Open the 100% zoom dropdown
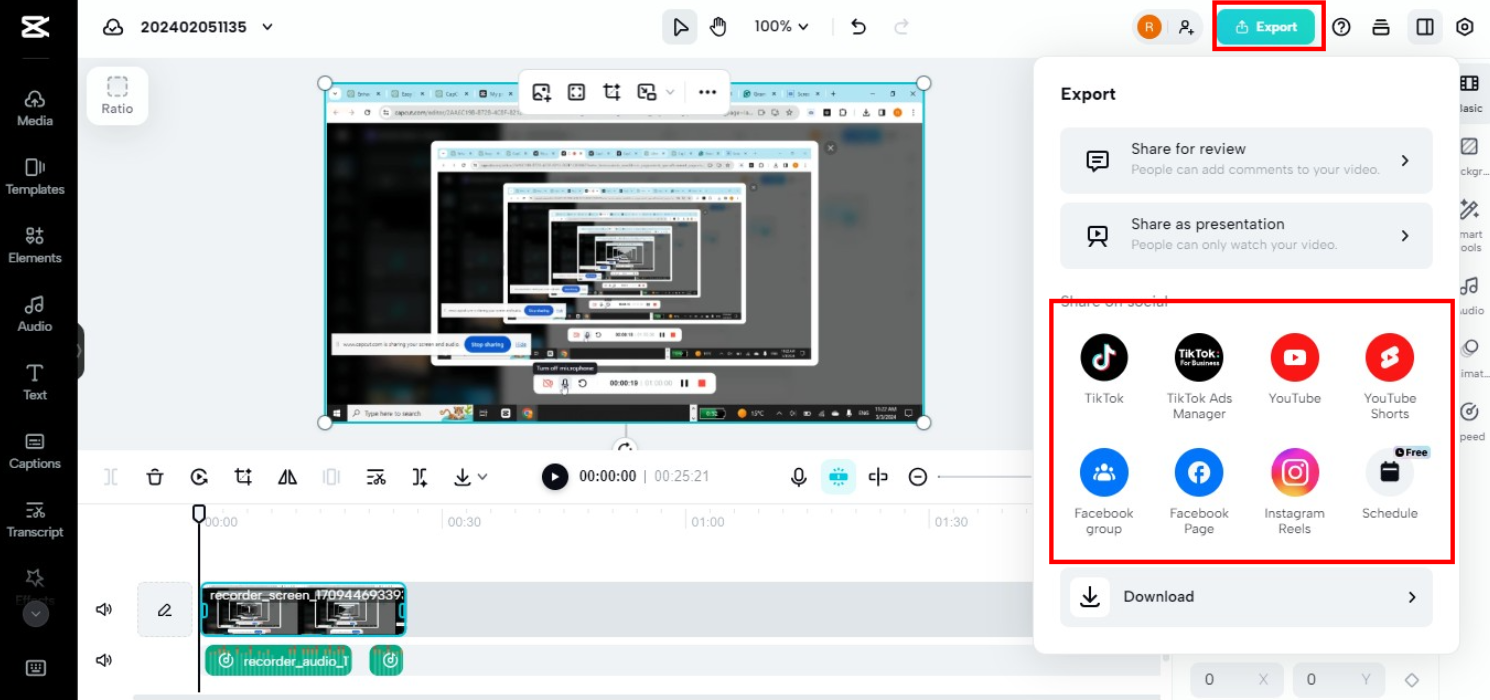The image size is (1490, 700). [782, 27]
